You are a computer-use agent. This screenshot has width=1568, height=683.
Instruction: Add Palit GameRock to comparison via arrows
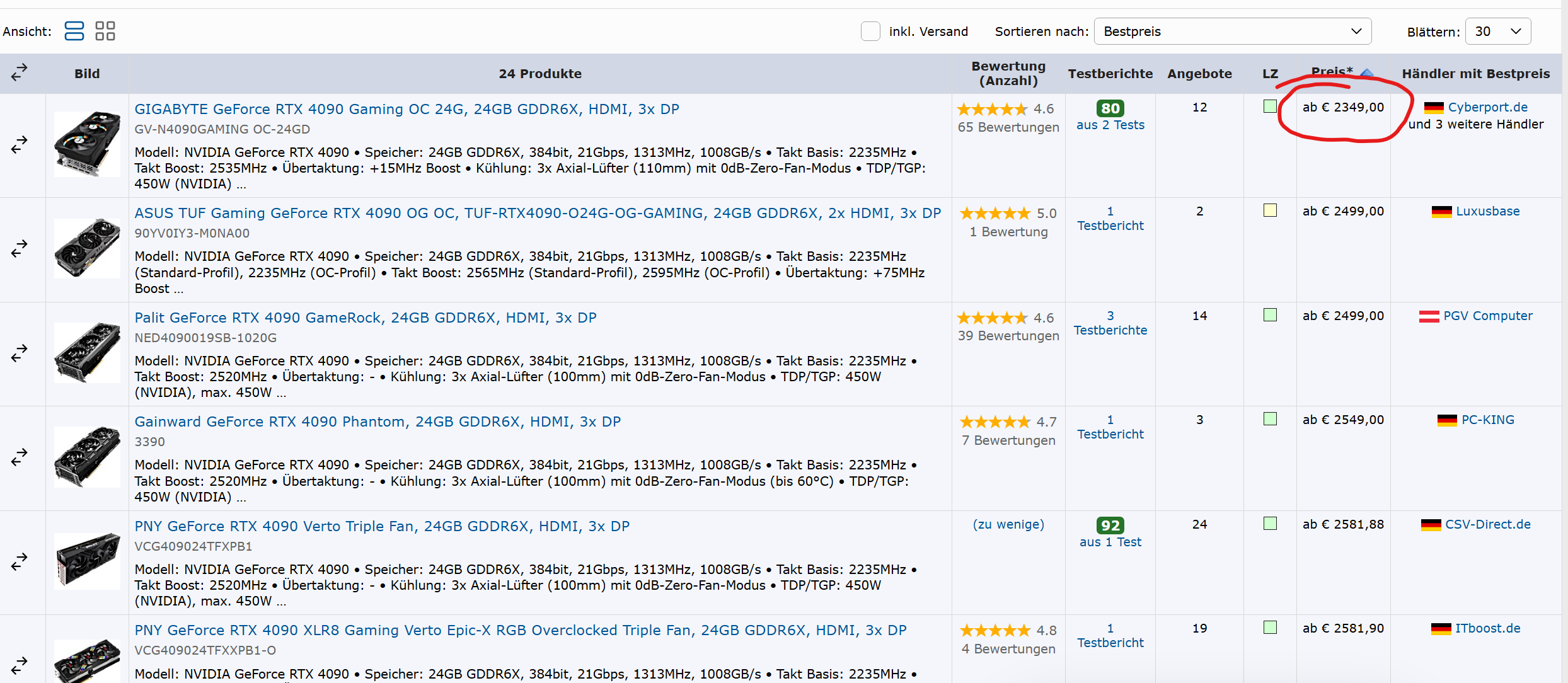pyautogui.click(x=20, y=353)
